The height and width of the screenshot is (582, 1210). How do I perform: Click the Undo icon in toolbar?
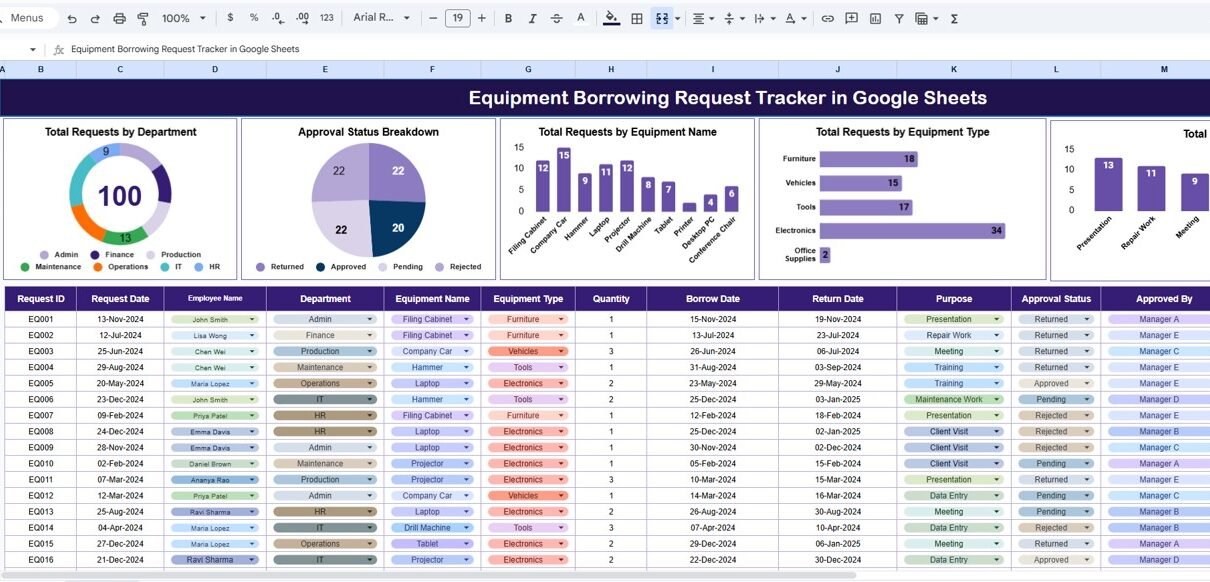point(71,18)
